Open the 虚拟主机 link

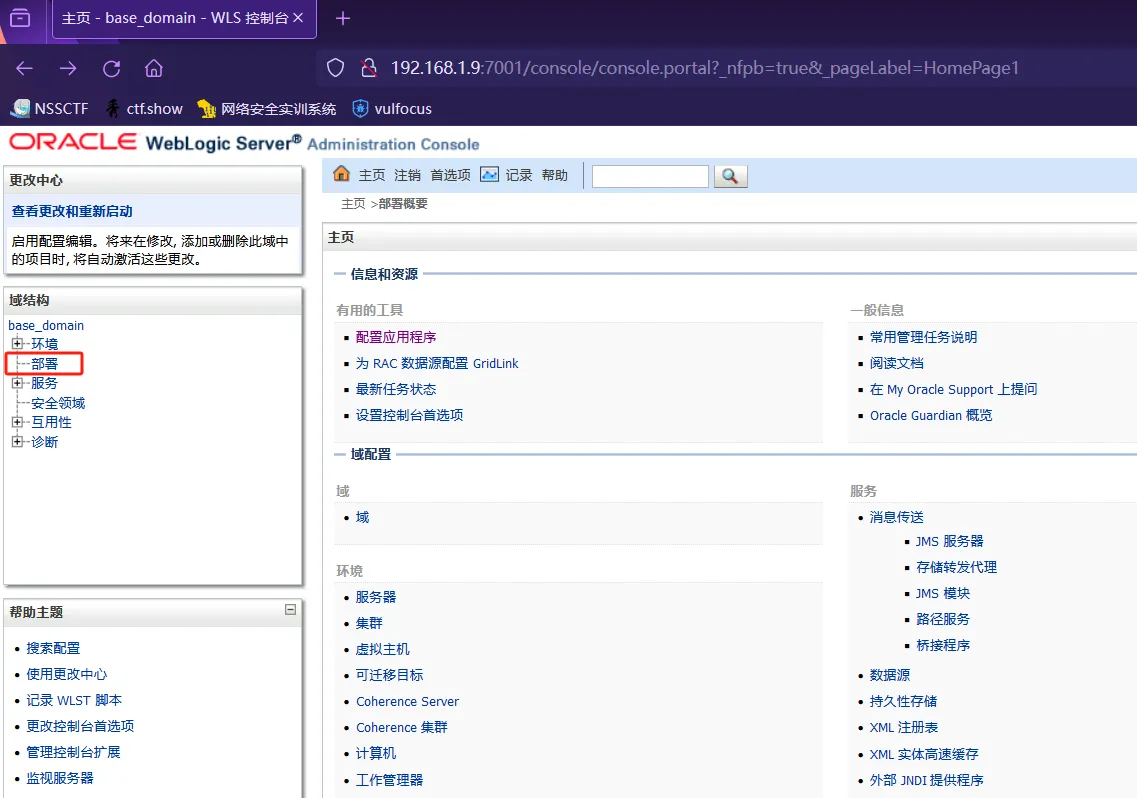pyautogui.click(x=382, y=649)
